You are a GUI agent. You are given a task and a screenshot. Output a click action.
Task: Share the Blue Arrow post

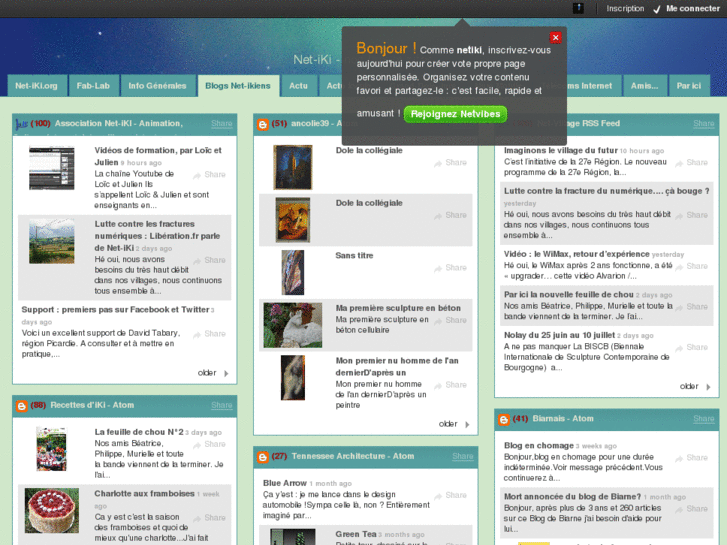click(x=450, y=495)
